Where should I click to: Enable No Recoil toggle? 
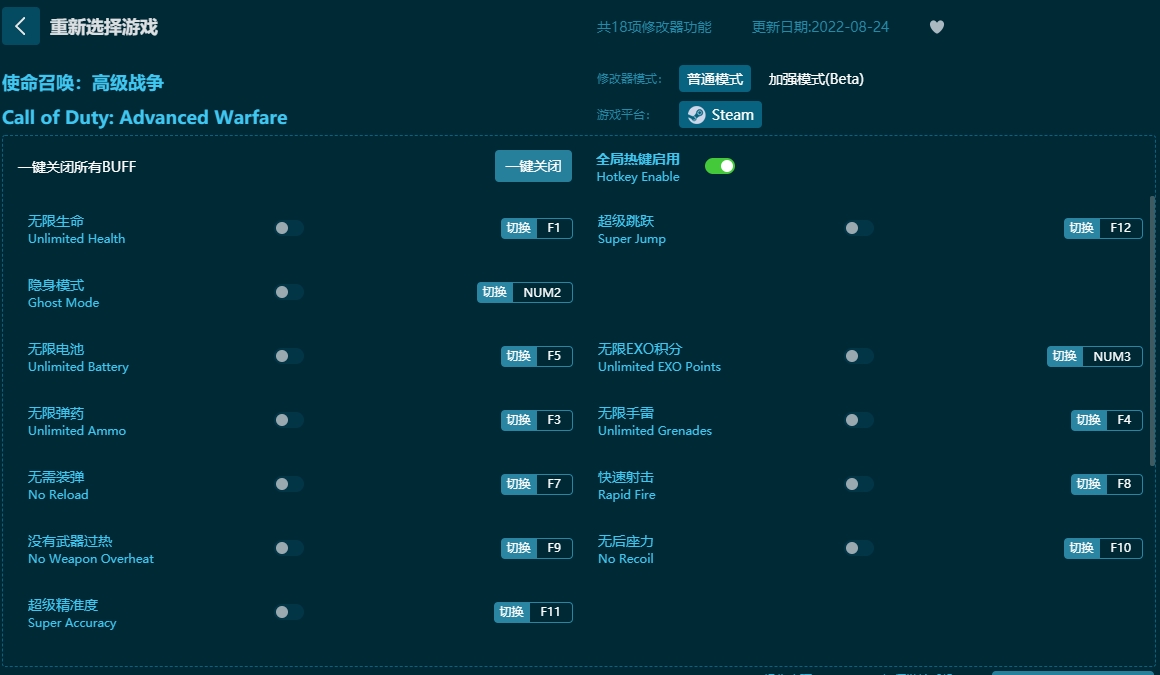pyautogui.click(x=859, y=548)
